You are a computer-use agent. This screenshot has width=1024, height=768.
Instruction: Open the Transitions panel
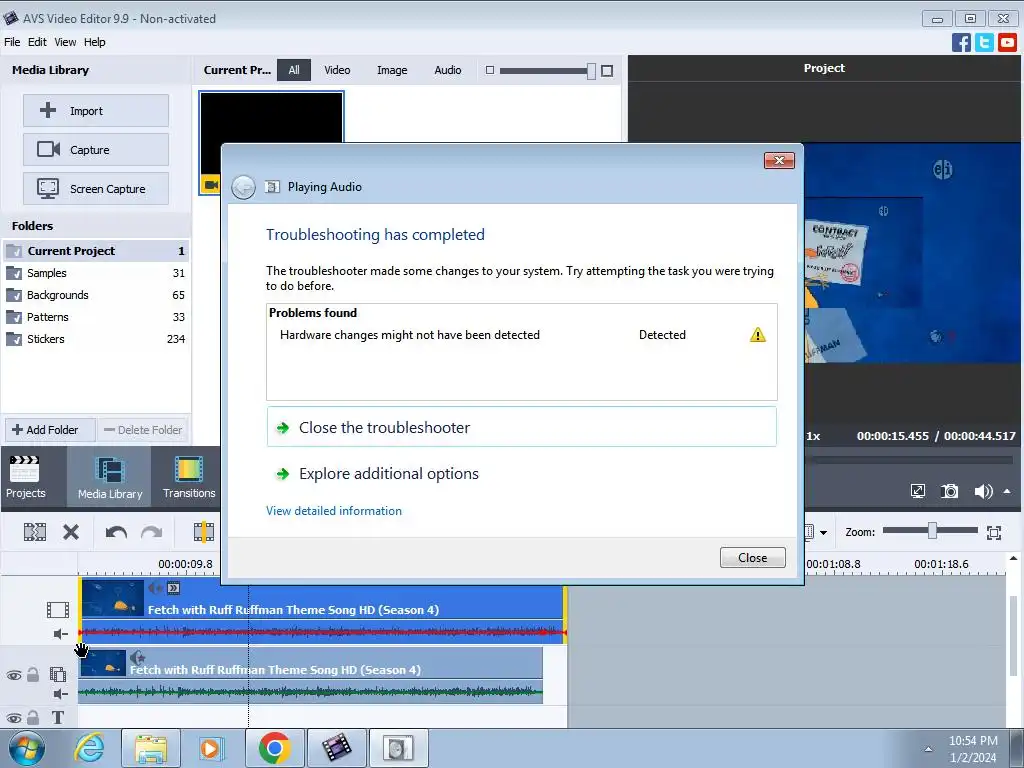(x=189, y=477)
